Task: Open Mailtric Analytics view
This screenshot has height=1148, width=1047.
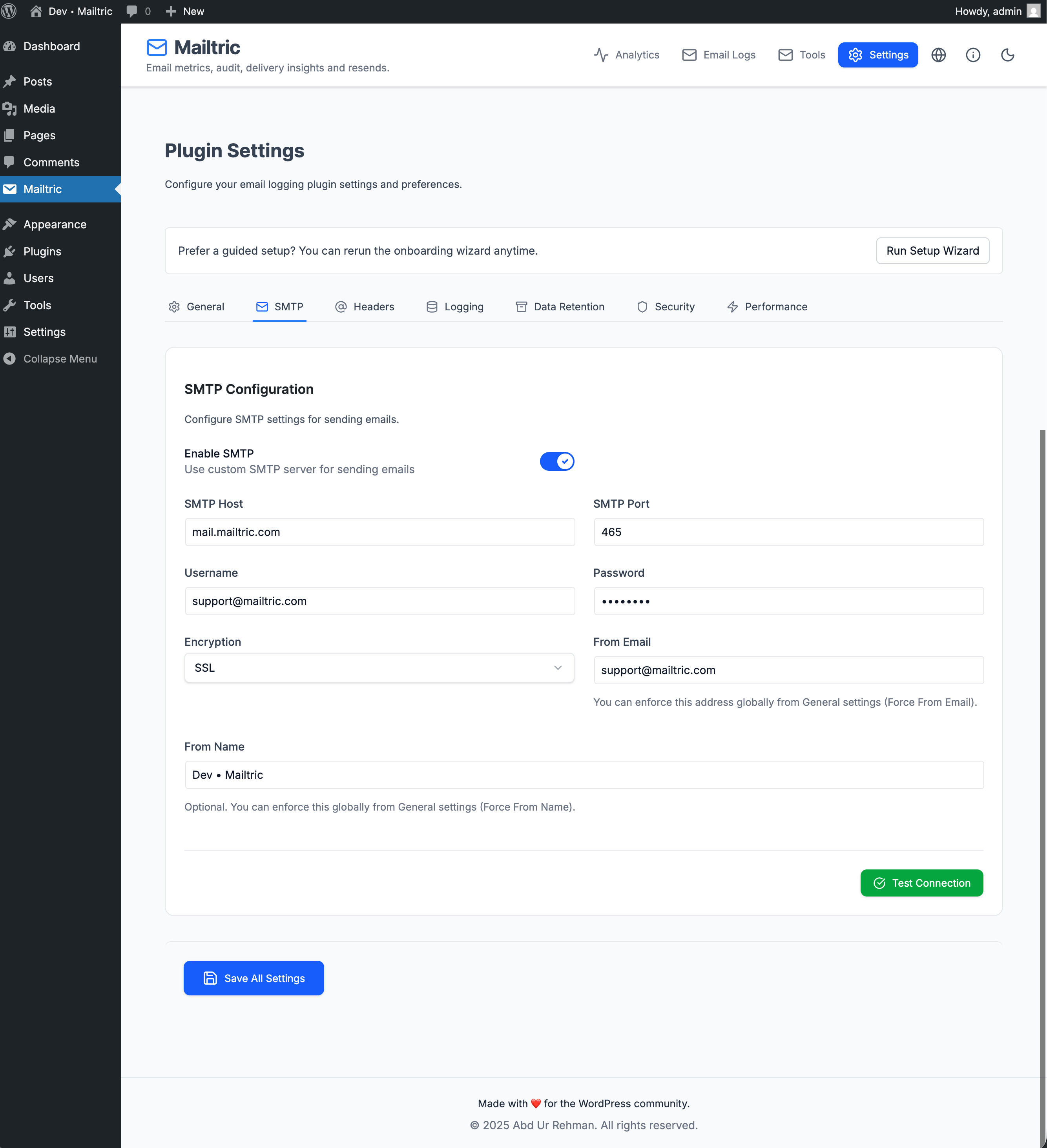Action: tap(627, 55)
